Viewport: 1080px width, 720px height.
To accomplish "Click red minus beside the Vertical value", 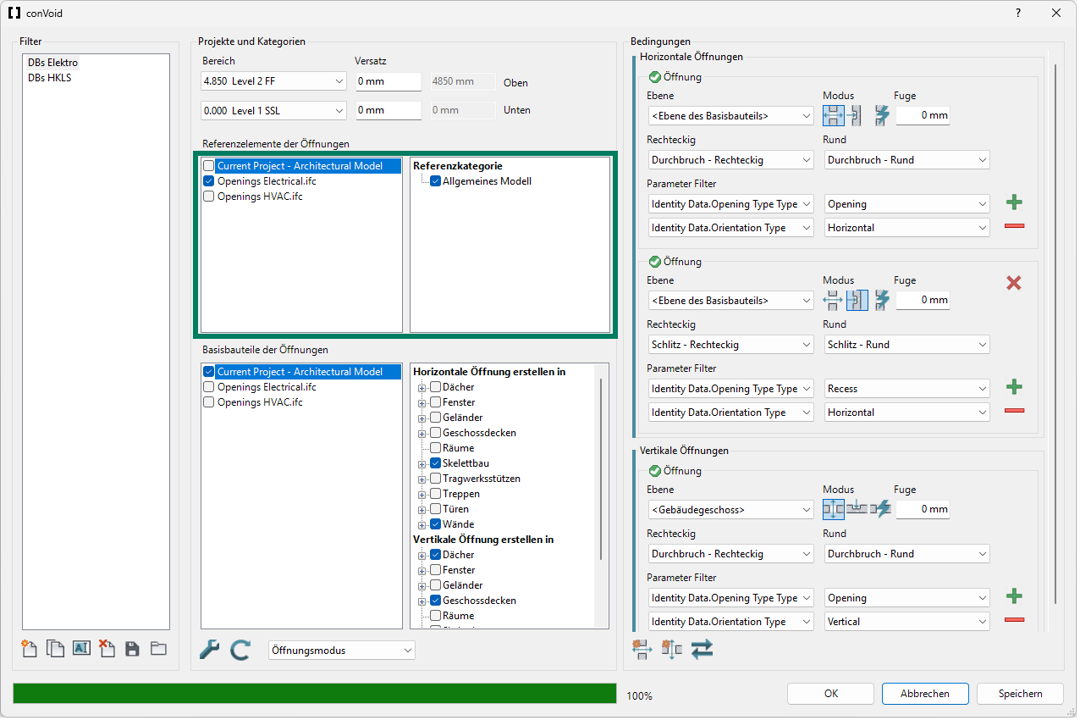I will click(x=1014, y=620).
